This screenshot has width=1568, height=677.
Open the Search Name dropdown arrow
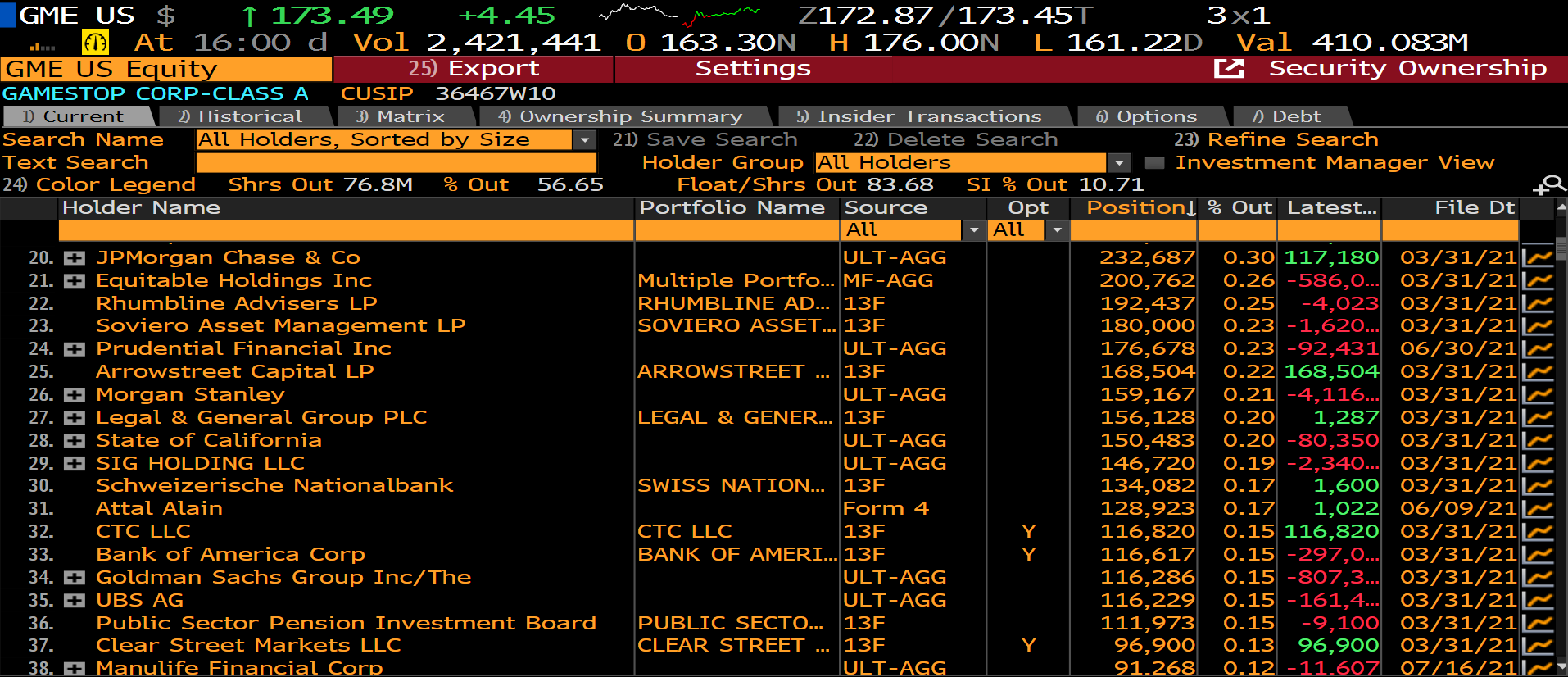[584, 140]
